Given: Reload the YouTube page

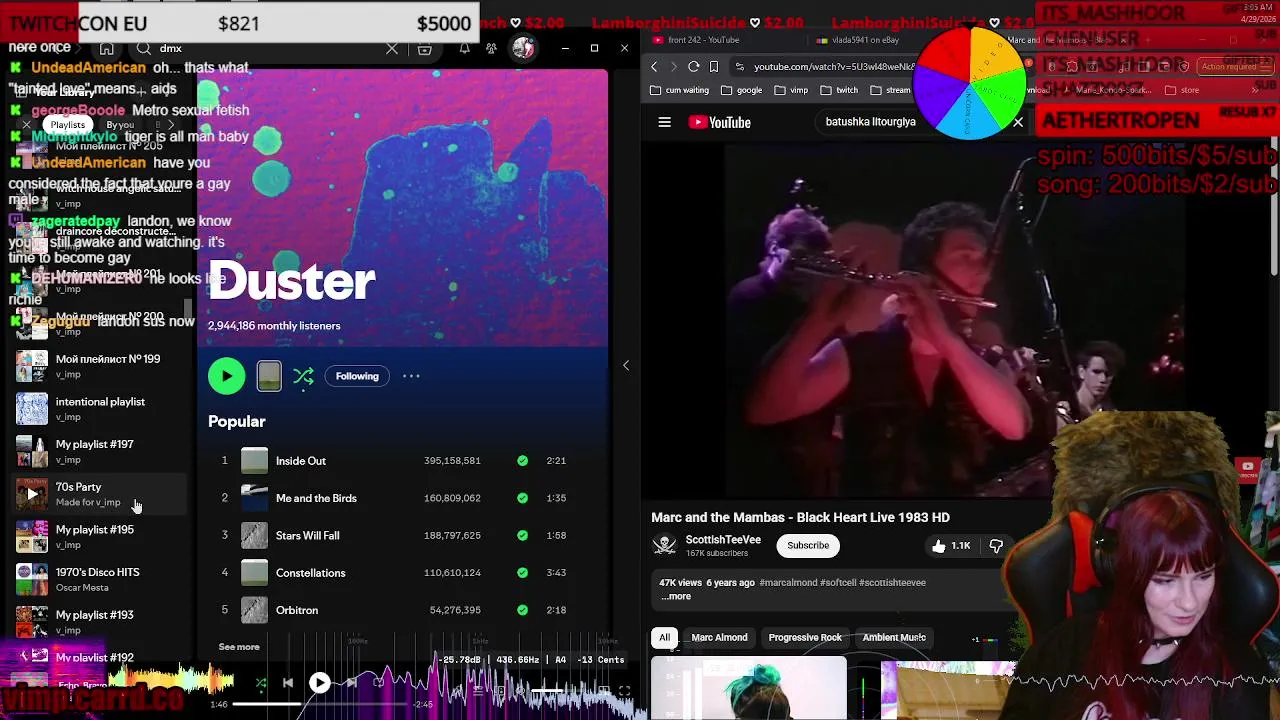Looking at the screenshot, I should 694,67.
